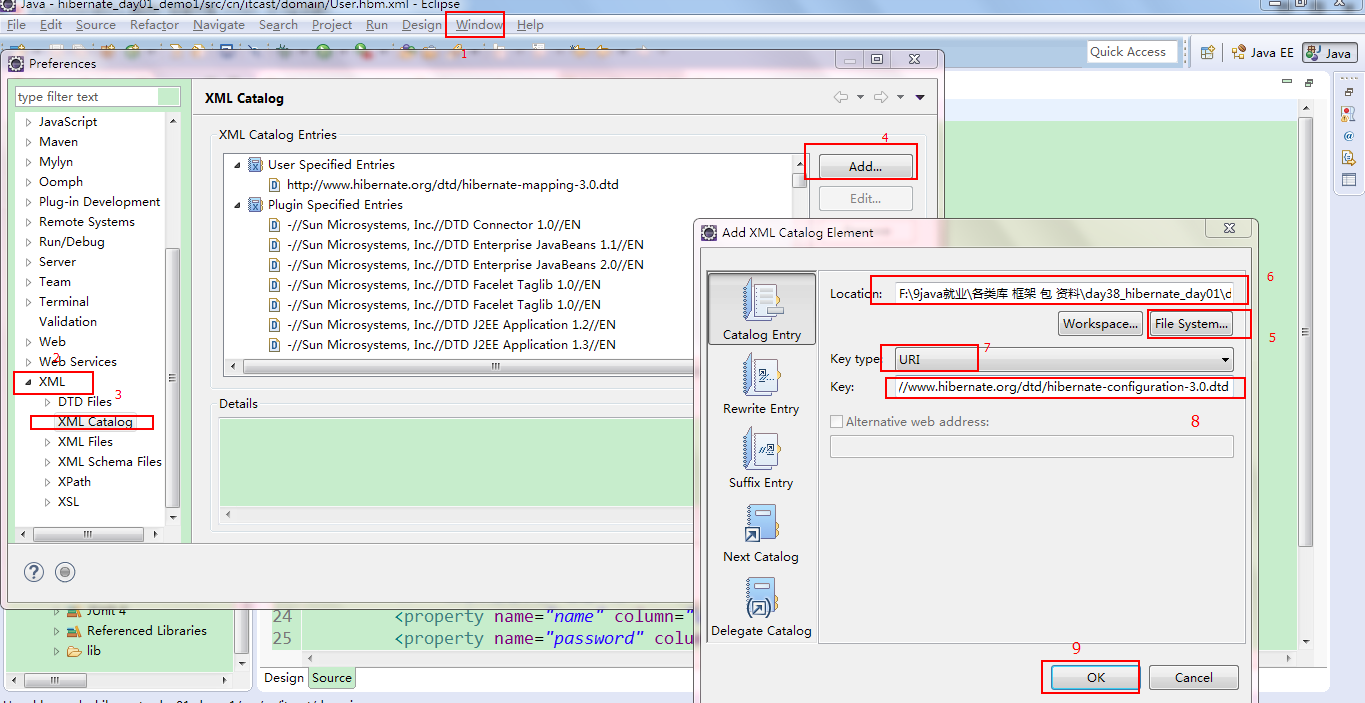Click Open Perspective icon beside Java EE
Screen dimensions: 1365x703
pos(1208,52)
